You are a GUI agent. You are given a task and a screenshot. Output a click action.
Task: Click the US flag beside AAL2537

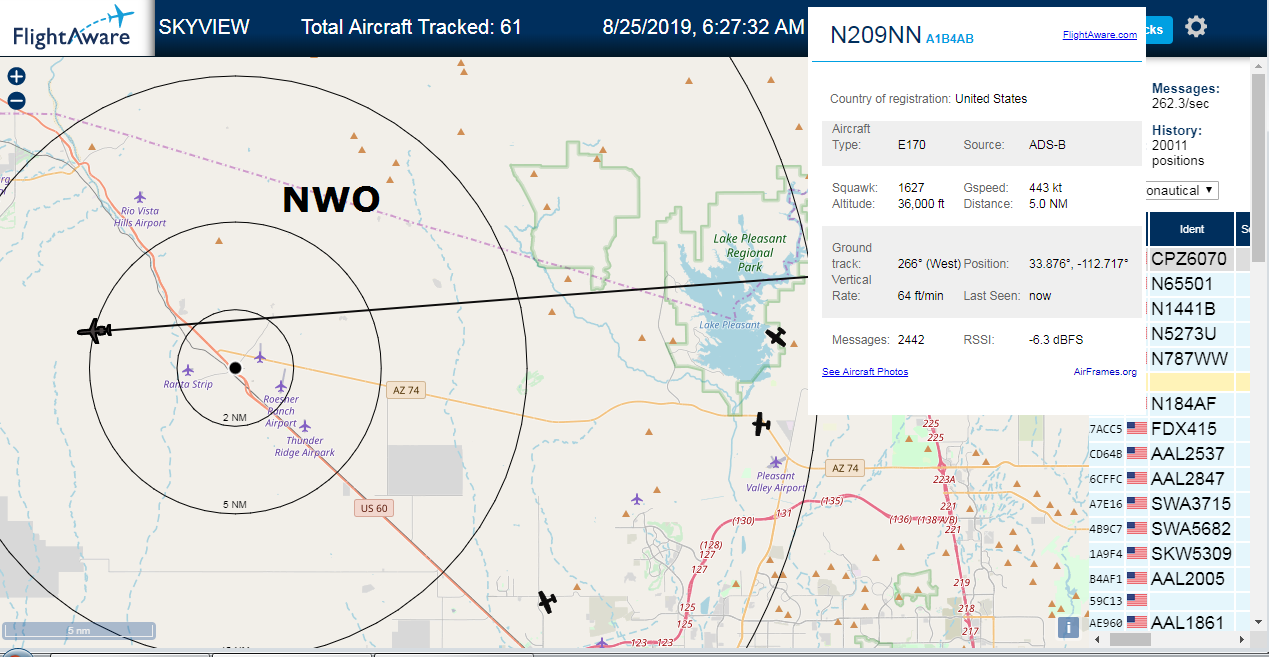1137,453
